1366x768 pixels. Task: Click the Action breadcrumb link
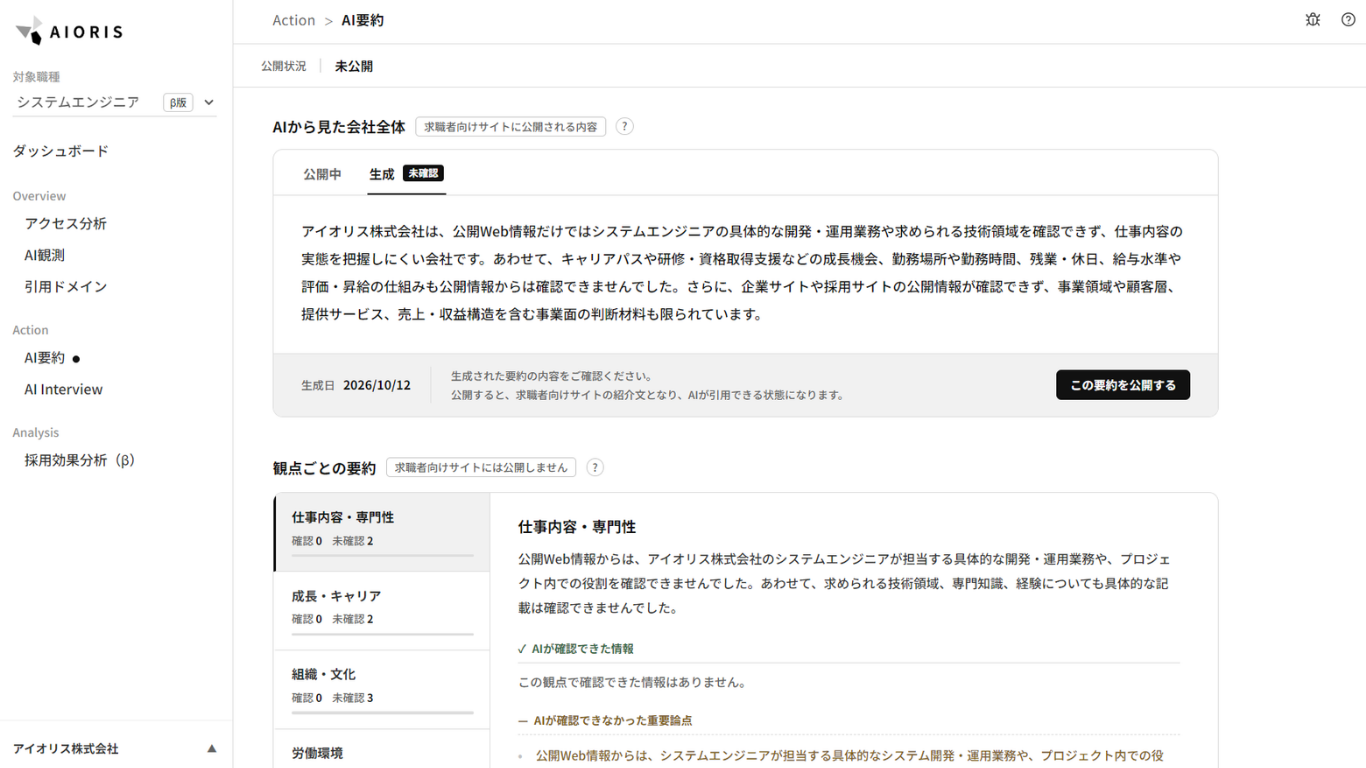point(294,21)
